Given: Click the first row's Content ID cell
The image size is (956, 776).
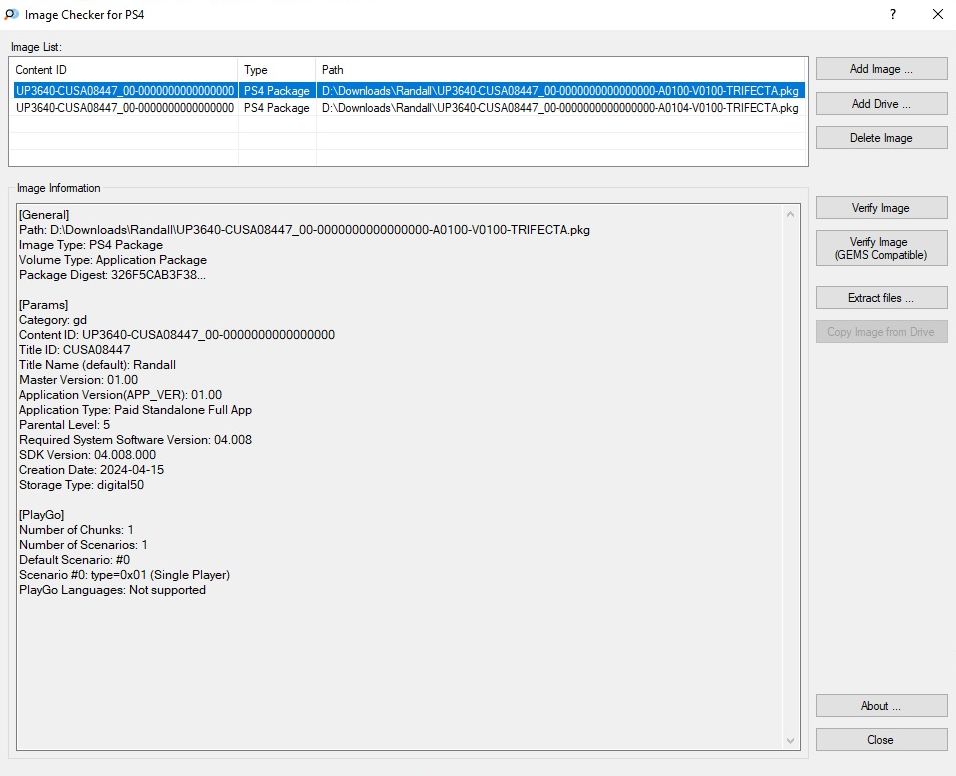Looking at the screenshot, I should [x=125, y=91].
